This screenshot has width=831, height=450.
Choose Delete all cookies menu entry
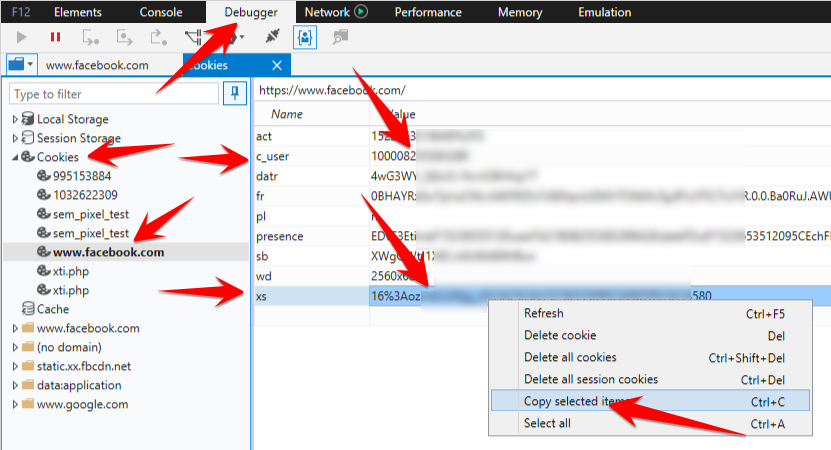coord(651,357)
